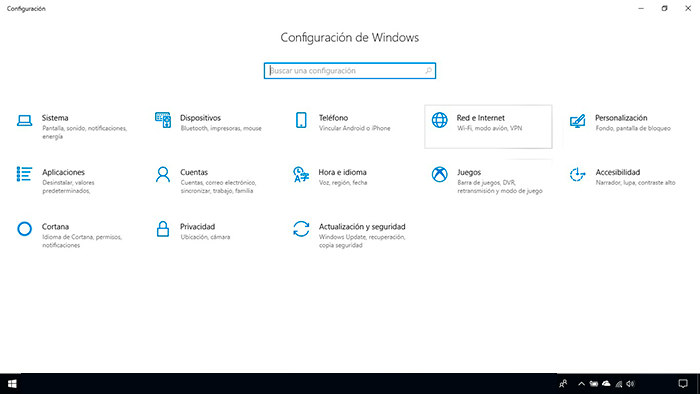Viewport: 700px width, 394px height.
Task: Open the Windows Start menu
Action: pyautogui.click(x=12, y=384)
